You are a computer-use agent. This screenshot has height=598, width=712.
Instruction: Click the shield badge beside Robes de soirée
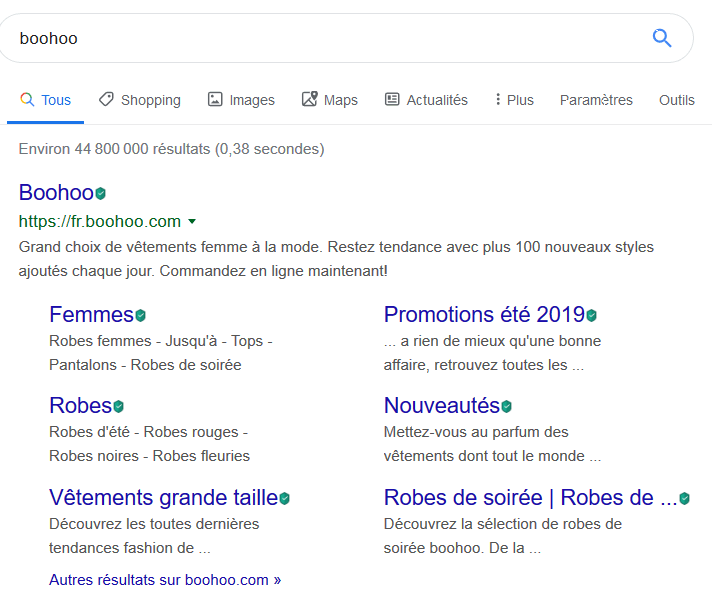[x=684, y=499]
